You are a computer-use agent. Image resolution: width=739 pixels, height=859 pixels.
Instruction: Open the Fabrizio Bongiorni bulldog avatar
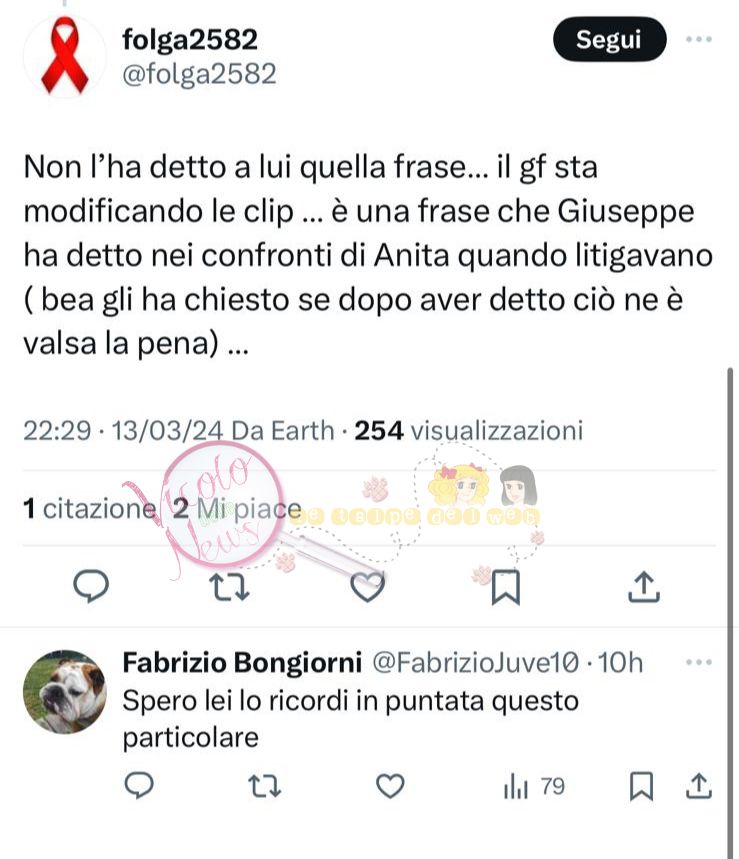click(x=65, y=692)
